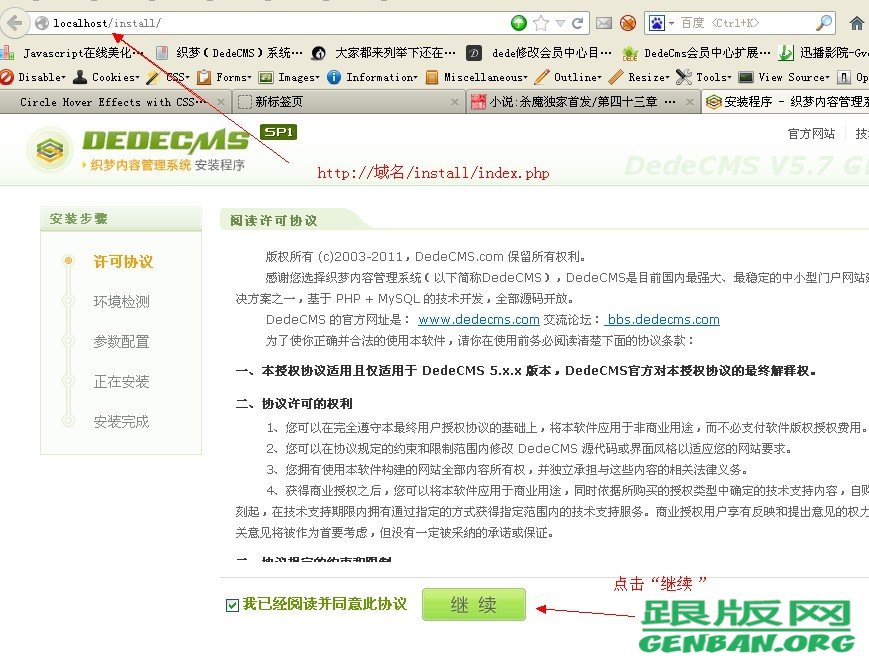The width and height of the screenshot is (869, 663).
Task: Open the envelope mail icon in toolbar
Action: pyautogui.click(x=604, y=23)
